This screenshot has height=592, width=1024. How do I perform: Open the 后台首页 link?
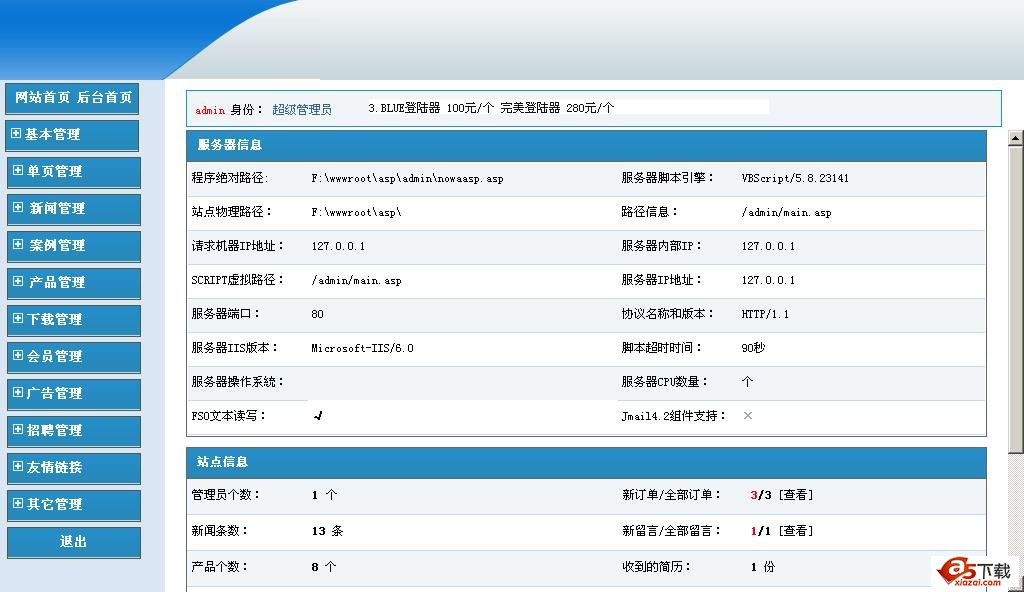pyautogui.click(x=104, y=98)
